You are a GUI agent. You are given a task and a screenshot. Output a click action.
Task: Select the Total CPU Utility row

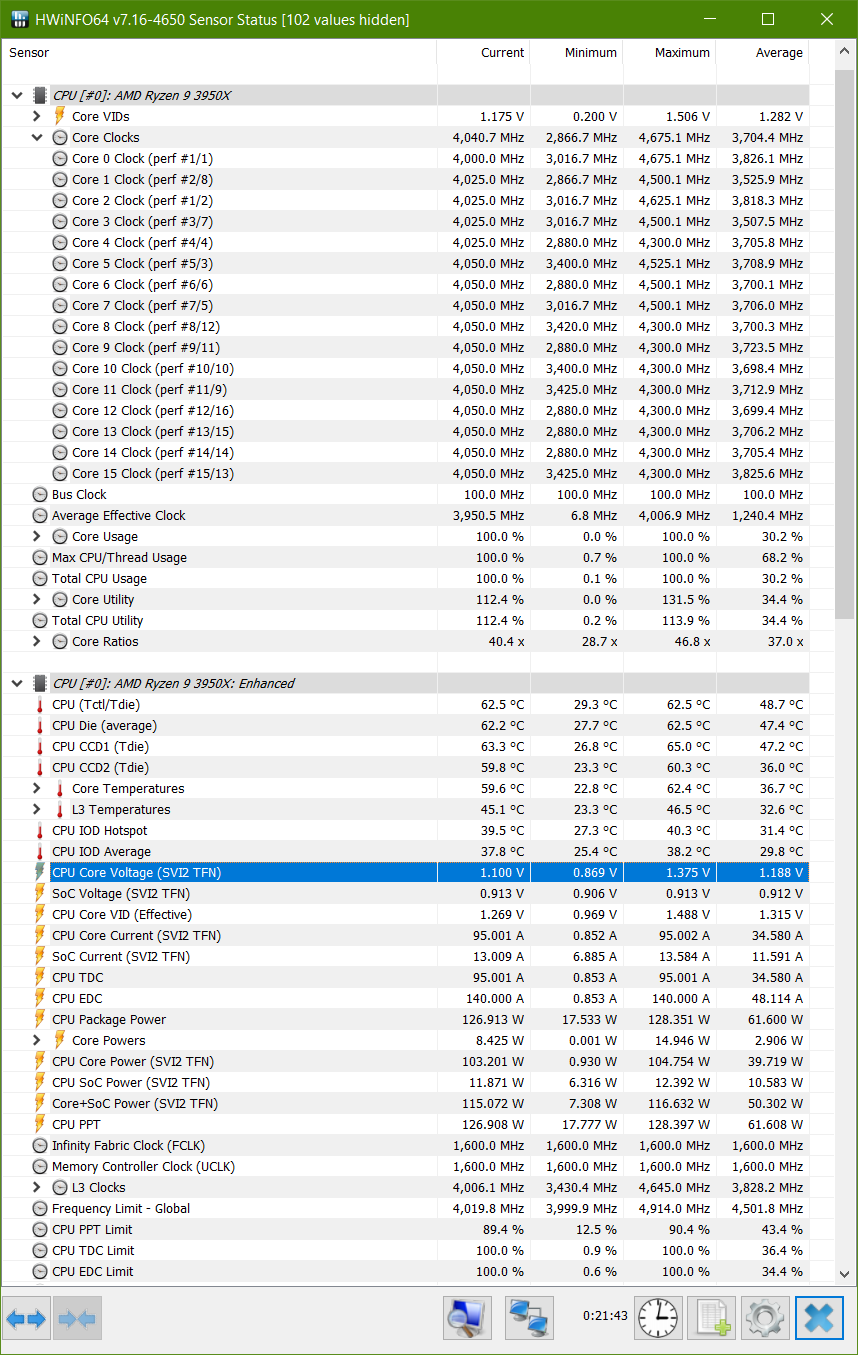(x=405, y=621)
